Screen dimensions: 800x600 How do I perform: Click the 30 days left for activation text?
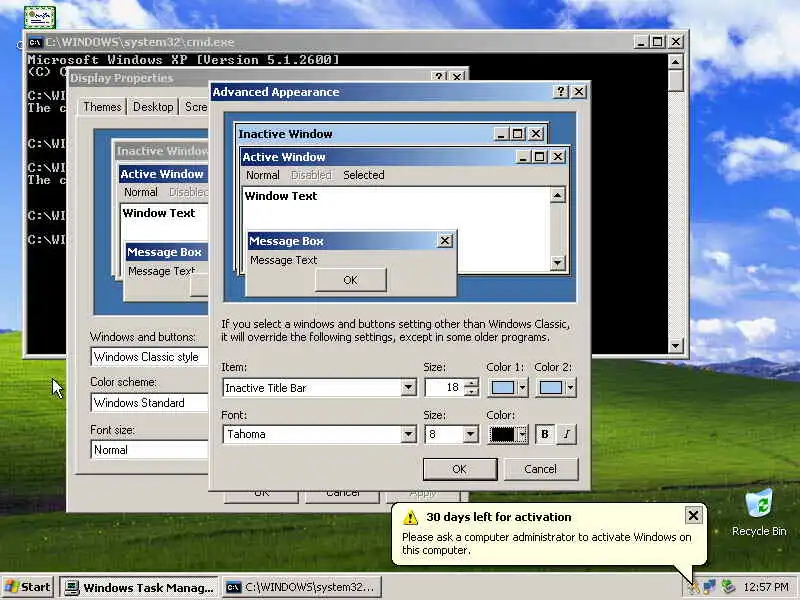coord(498,517)
